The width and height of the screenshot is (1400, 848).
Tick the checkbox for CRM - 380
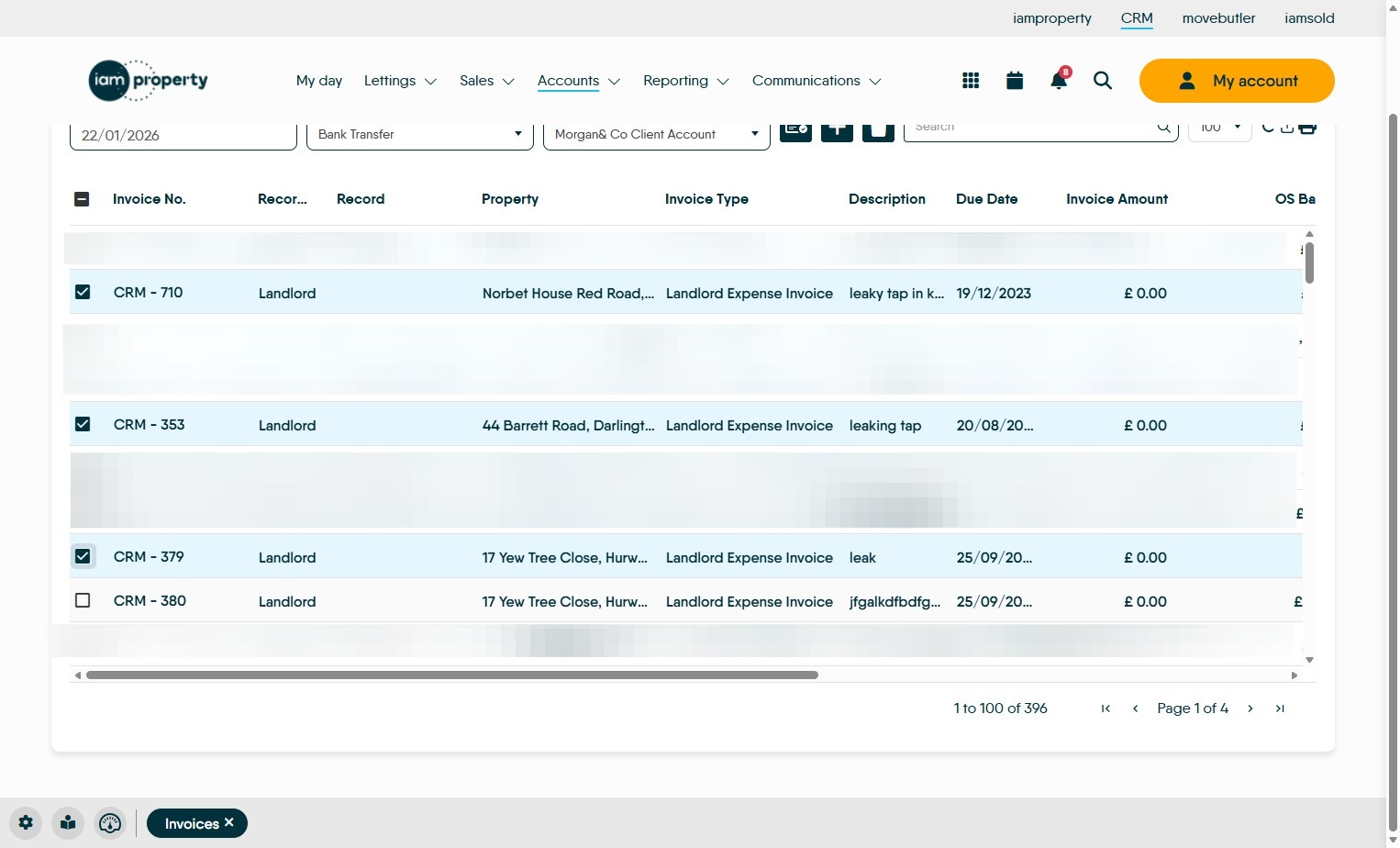click(x=83, y=600)
